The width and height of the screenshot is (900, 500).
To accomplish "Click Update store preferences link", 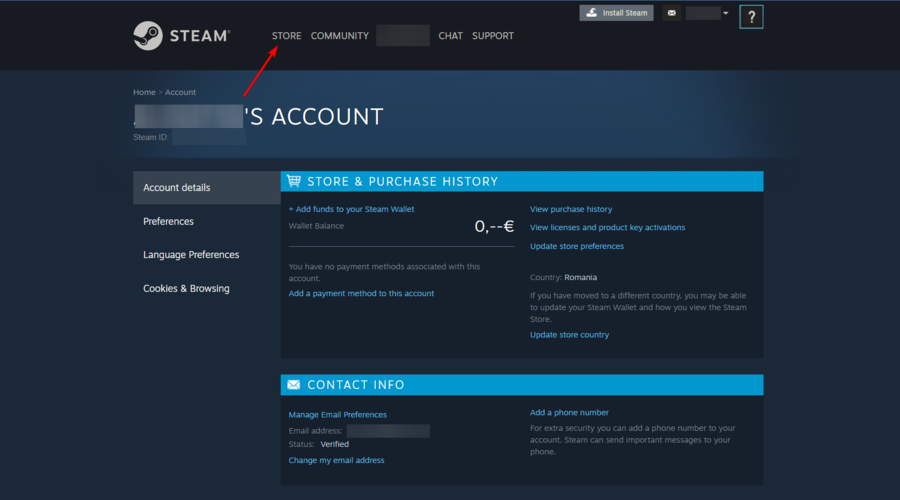I will coord(576,246).
